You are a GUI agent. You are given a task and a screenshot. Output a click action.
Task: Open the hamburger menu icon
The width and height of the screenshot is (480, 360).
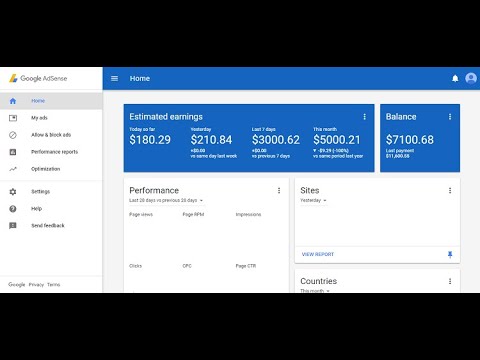coord(114,78)
